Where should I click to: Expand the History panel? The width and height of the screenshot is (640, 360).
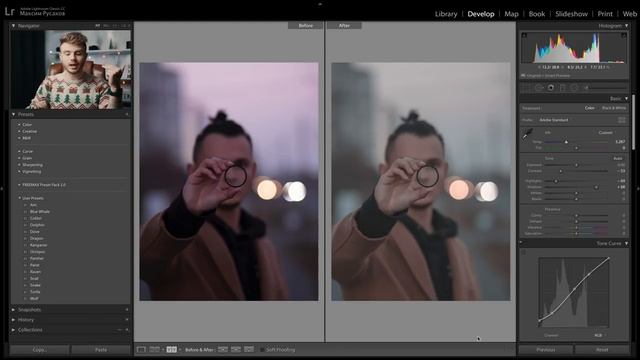point(13,320)
